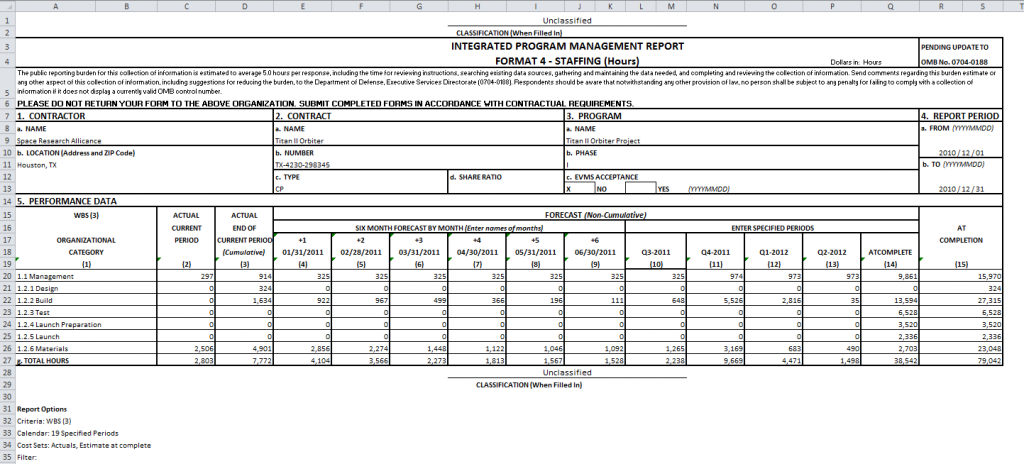Click Total Hours at-completion value 79,042
Viewport: 1024px width, 464px height.
987,358
